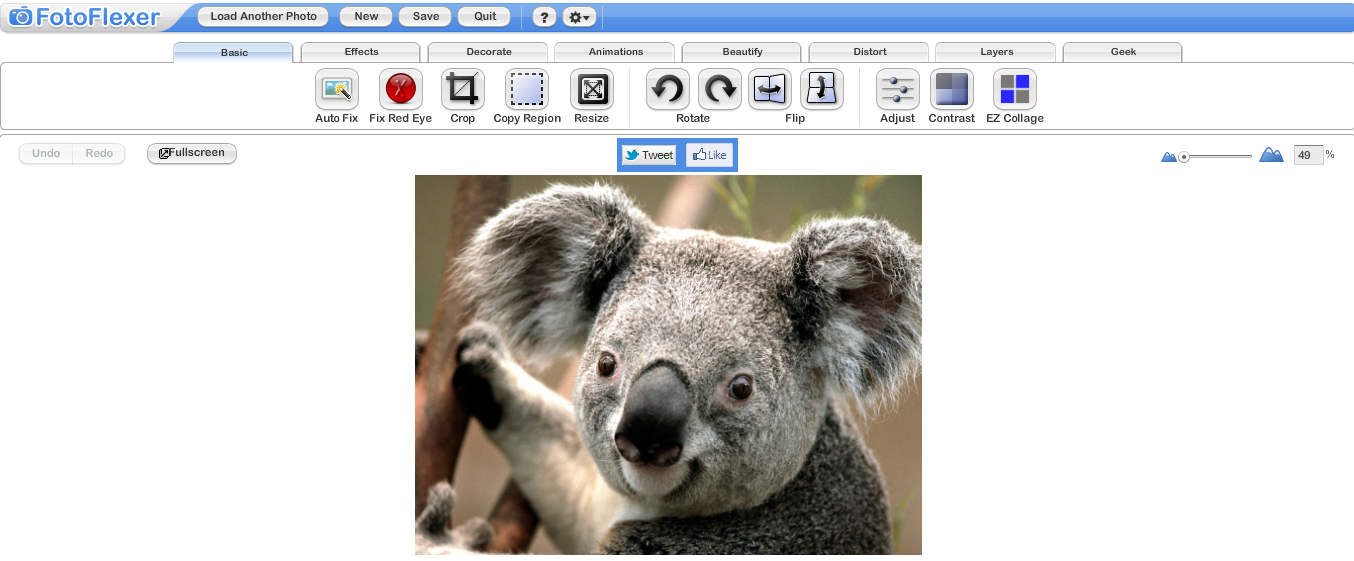Screen dimensions: 1354x561
Task: Click Load Another Photo button
Action: pyautogui.click(x=263, y=17)
